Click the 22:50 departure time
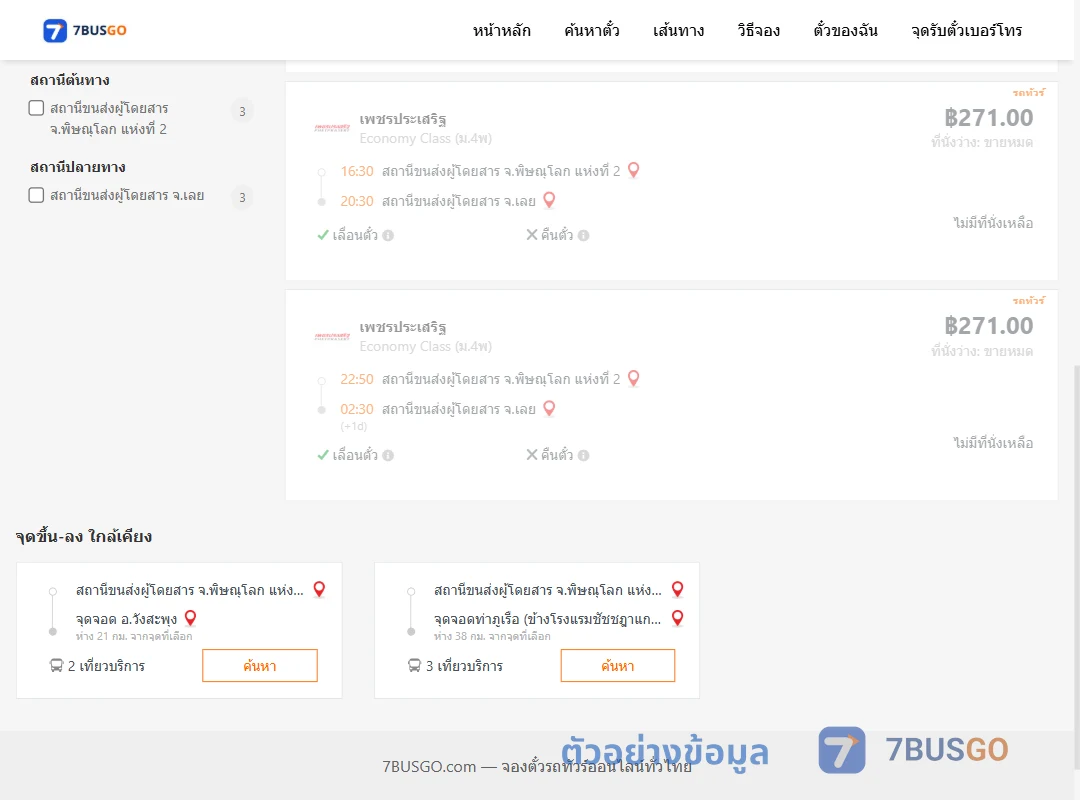This screenshot has width=1080, height=800. coord(357,379)
